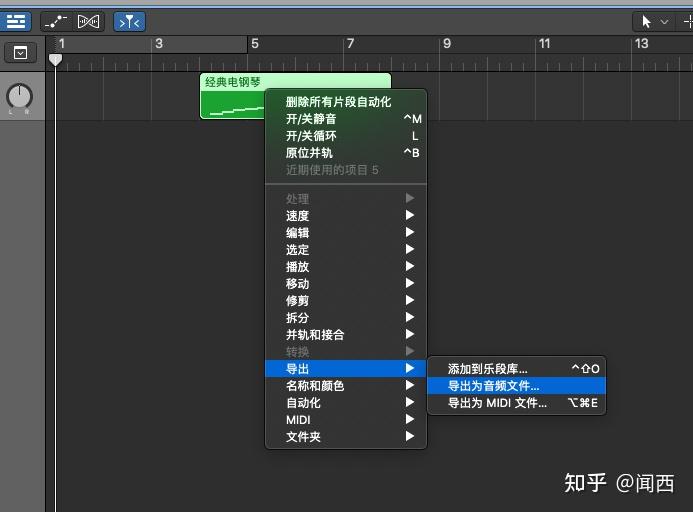Expand the 选定 submenu

click(x=346, y=249)
